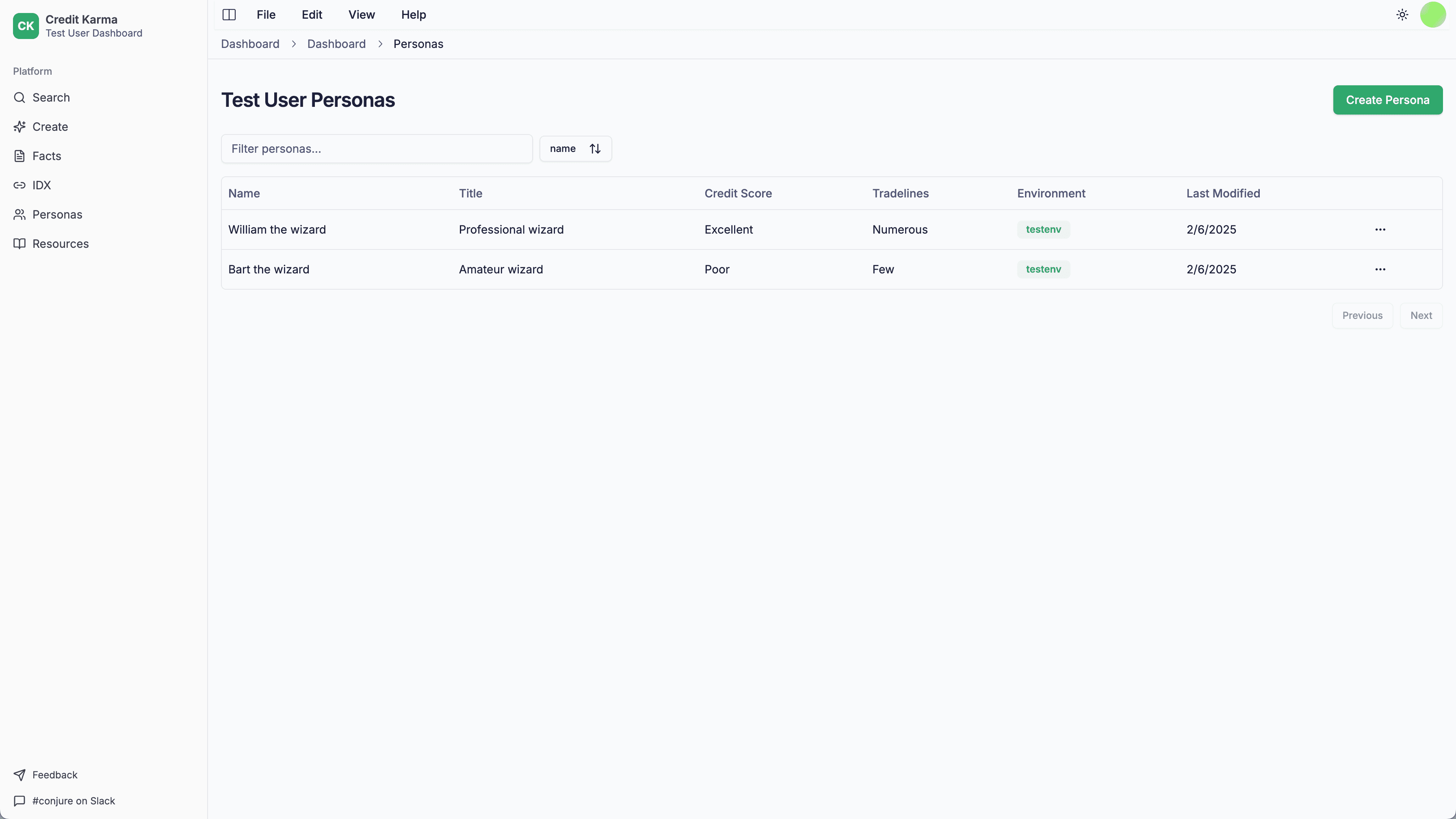Navigate to Personas in the sidebar
This screenshot has height=819, width=1456.
pyautogui.click(x=58, y=214)
